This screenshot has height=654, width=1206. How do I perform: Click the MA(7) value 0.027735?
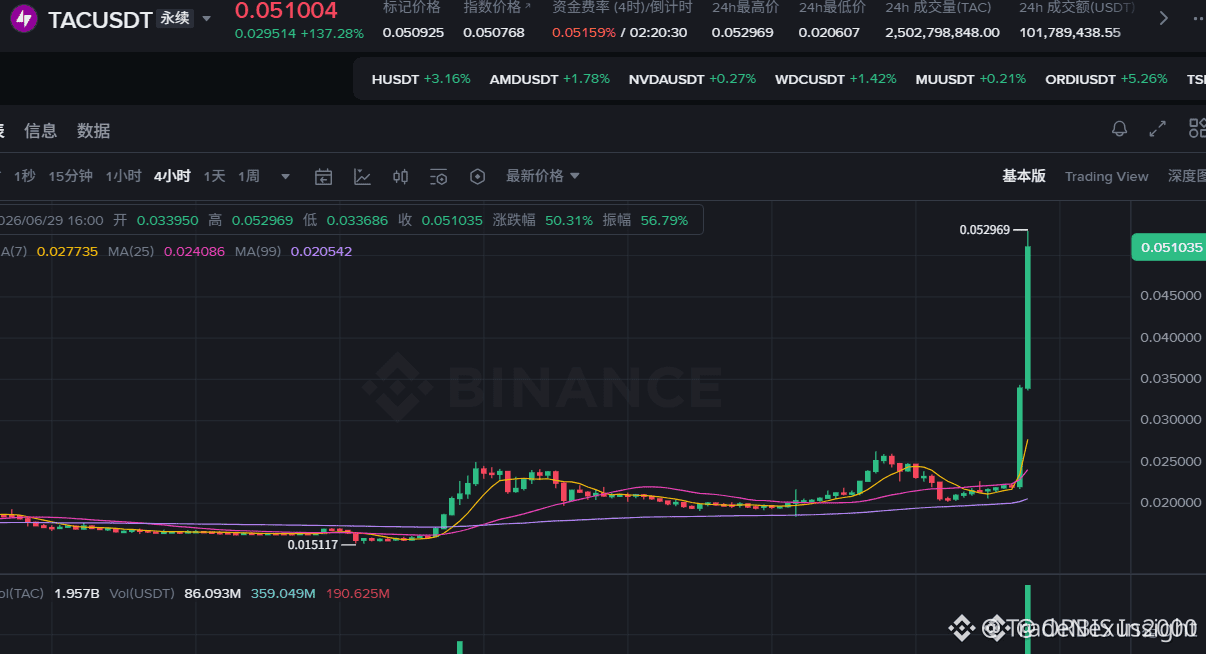(x=67, y=252)
